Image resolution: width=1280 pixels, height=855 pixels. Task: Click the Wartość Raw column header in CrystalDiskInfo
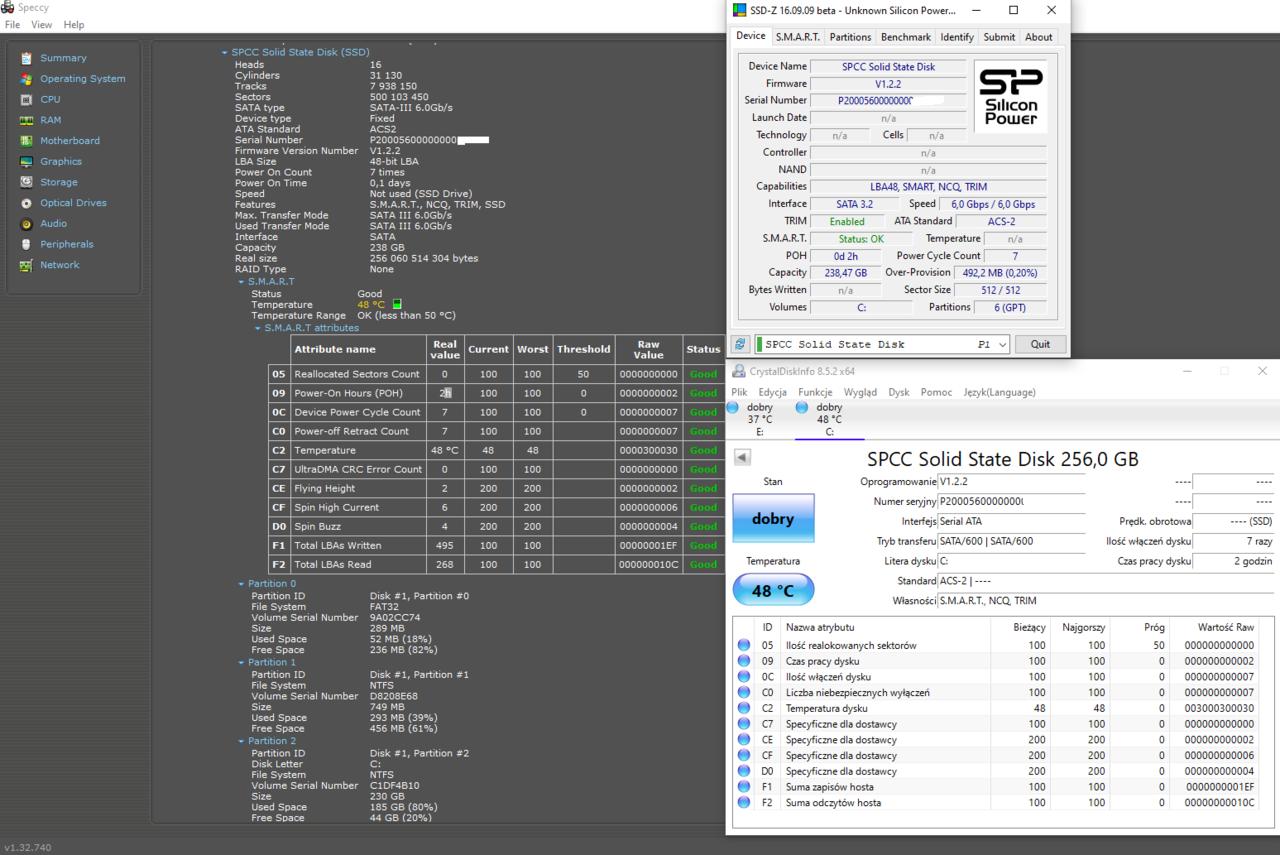click(1225, 627)
